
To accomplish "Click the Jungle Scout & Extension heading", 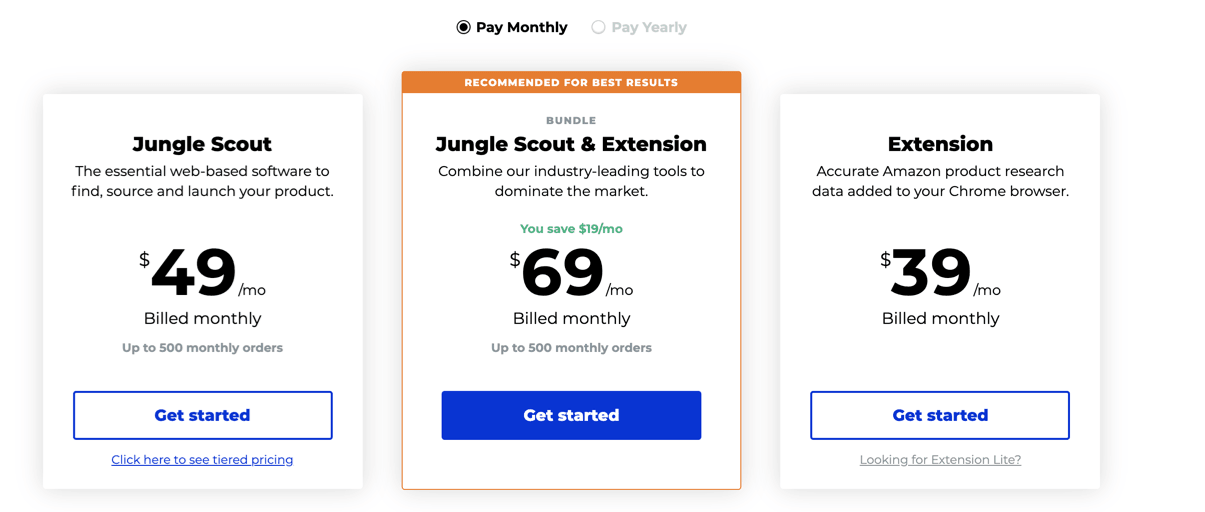I will click(571, 144).
